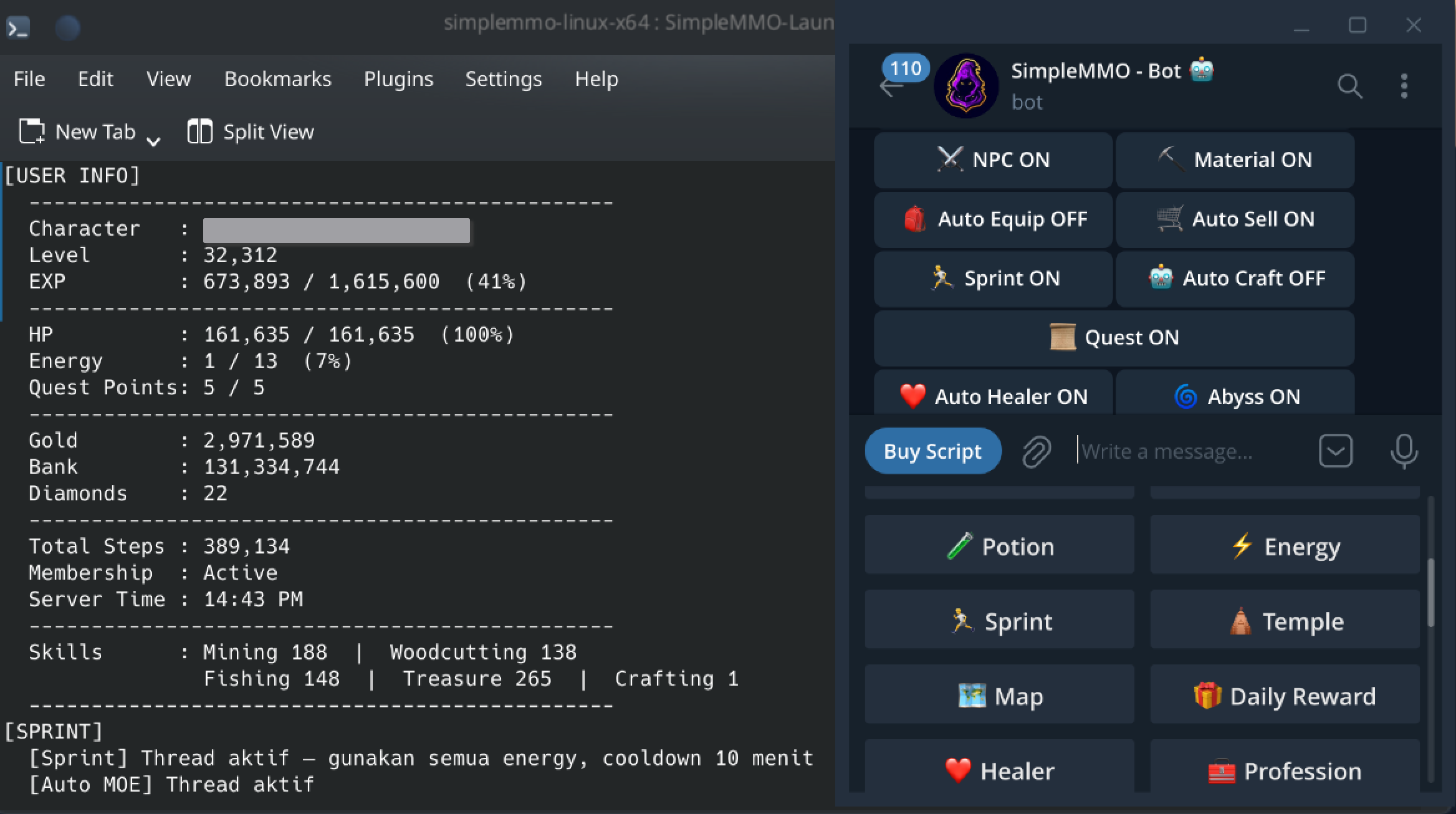Toggle the NPC ON button

993,160
